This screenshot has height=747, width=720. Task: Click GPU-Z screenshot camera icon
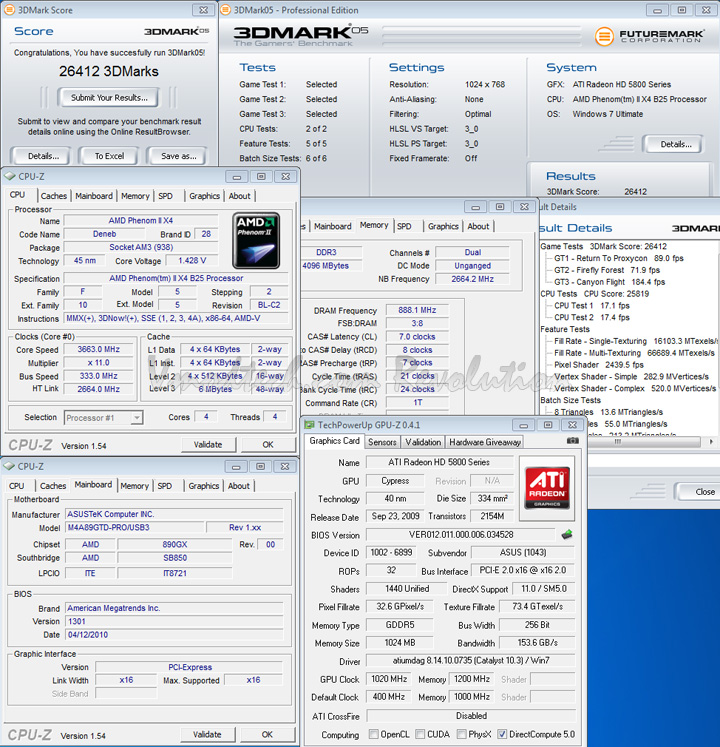(x=573, y=441)
